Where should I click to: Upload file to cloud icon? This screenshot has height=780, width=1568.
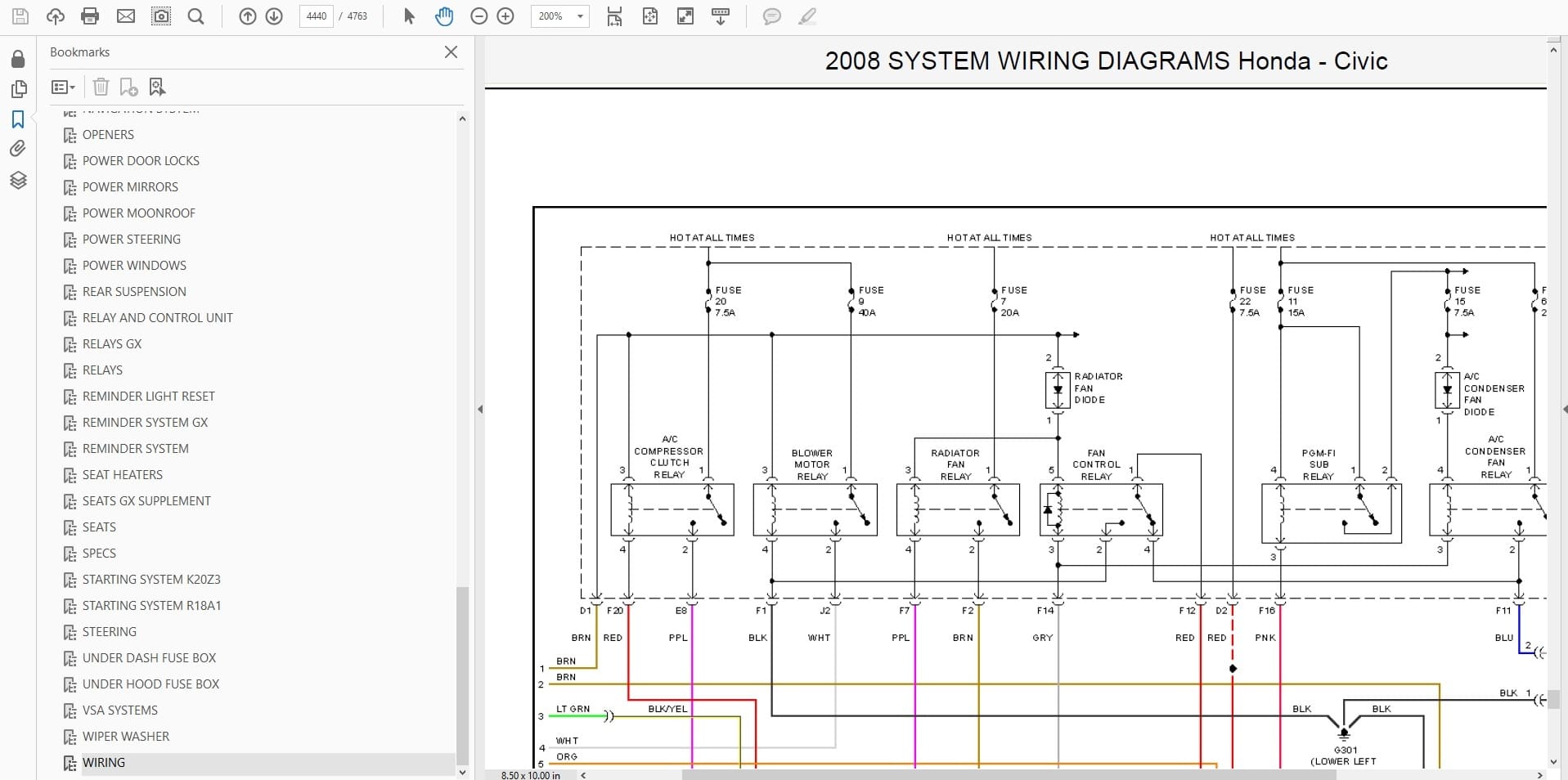(55, 16)
